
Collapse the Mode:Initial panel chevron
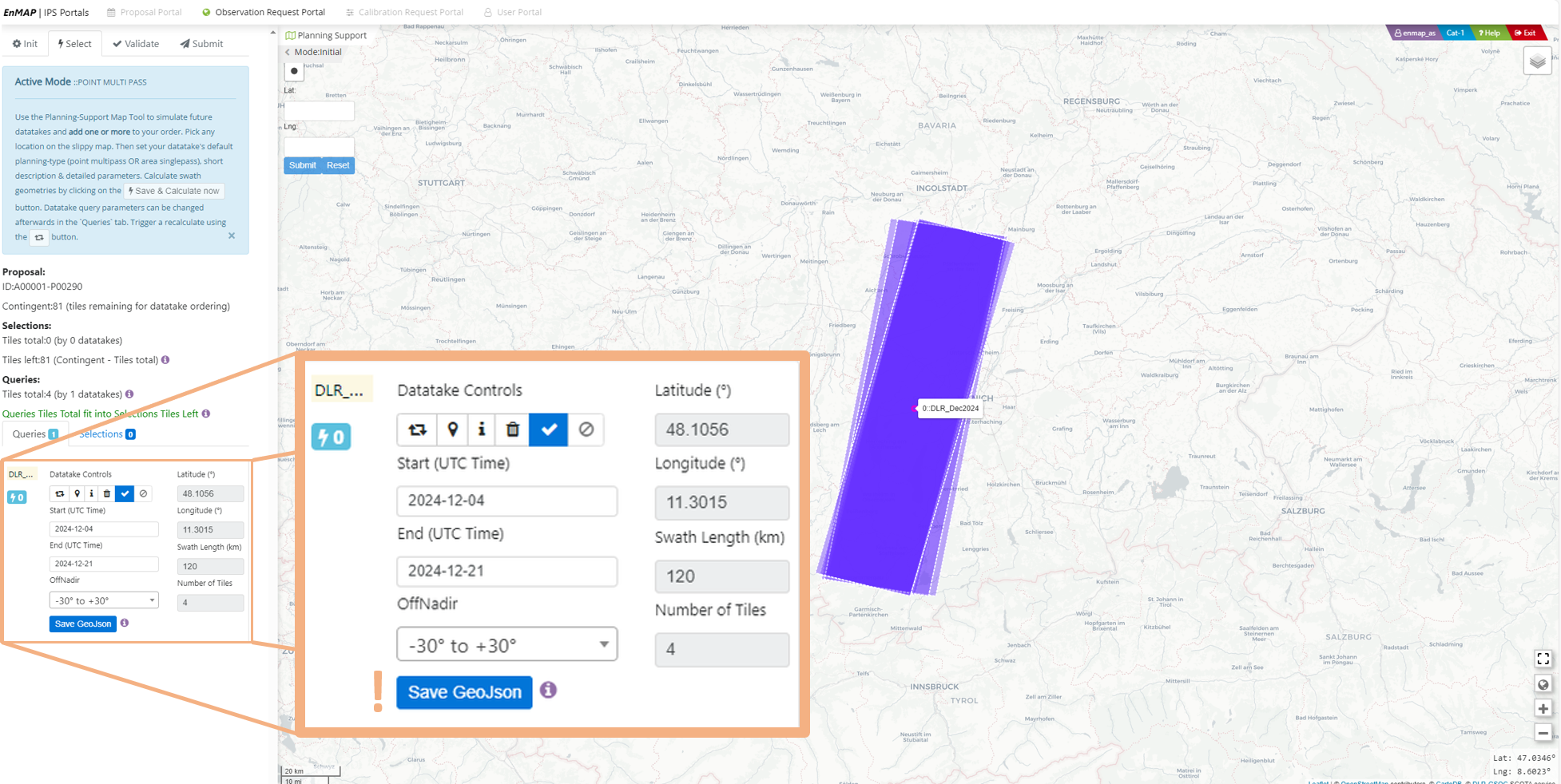288,52
